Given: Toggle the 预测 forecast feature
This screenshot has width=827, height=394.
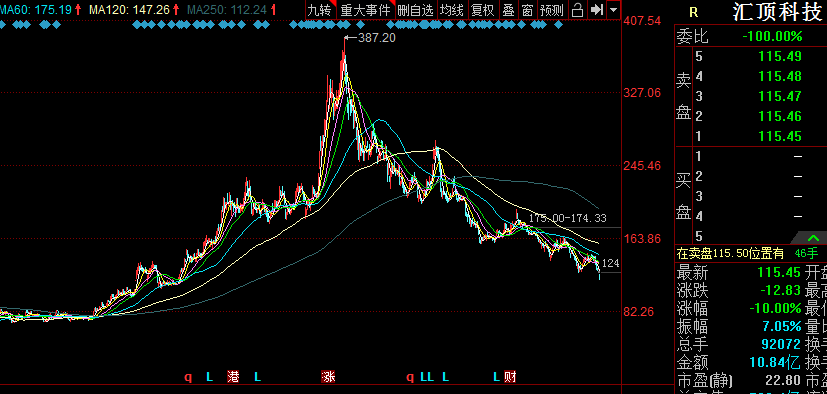Looking at the screenshot, I should (x=552, y=10).
